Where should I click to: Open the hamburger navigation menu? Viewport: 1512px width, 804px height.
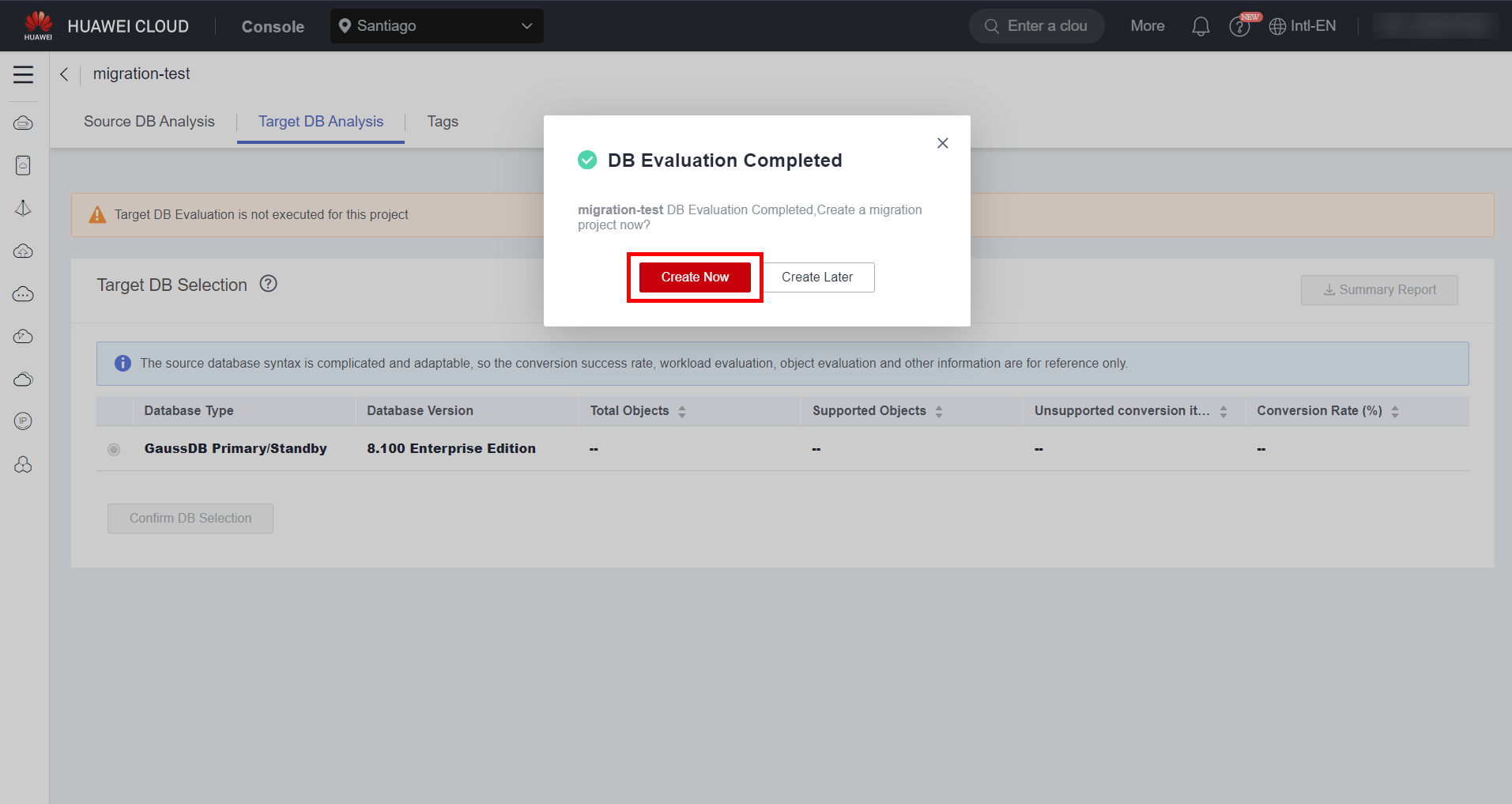pyautogui.click(x=24, y=74)
